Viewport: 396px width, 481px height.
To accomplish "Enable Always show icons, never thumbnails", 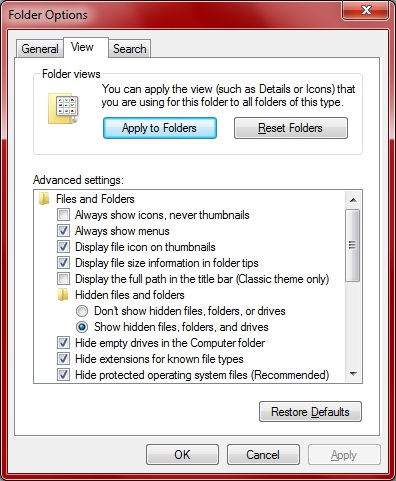I will click(63, 215).
